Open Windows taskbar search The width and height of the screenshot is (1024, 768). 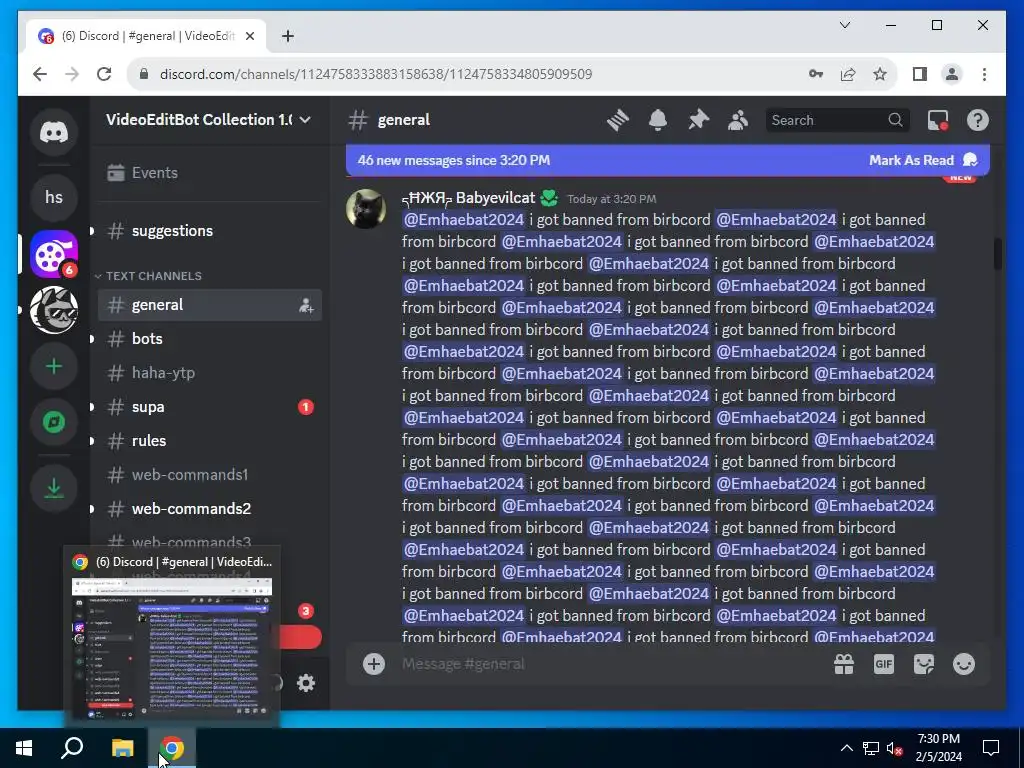(x=72, y=748)
